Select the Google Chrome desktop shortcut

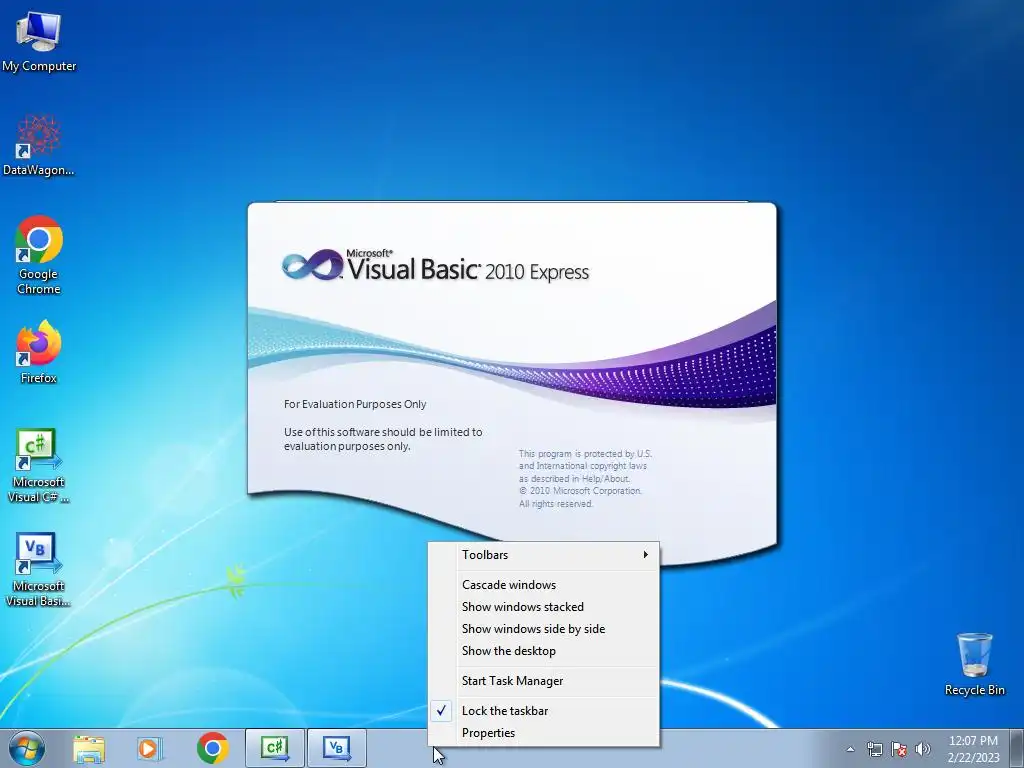tap(39, 255)
